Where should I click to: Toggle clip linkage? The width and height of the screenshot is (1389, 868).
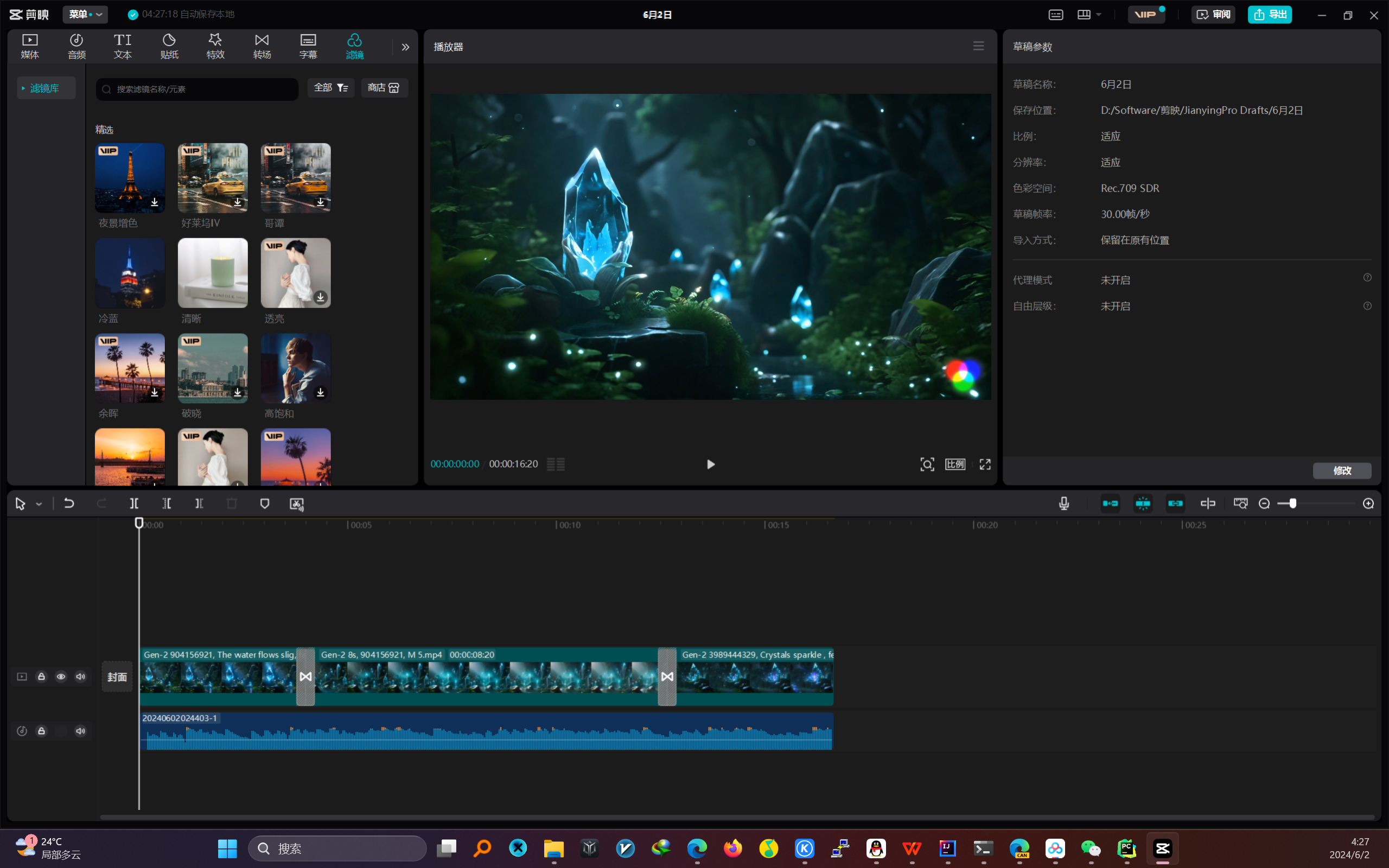pos(1175,503)
